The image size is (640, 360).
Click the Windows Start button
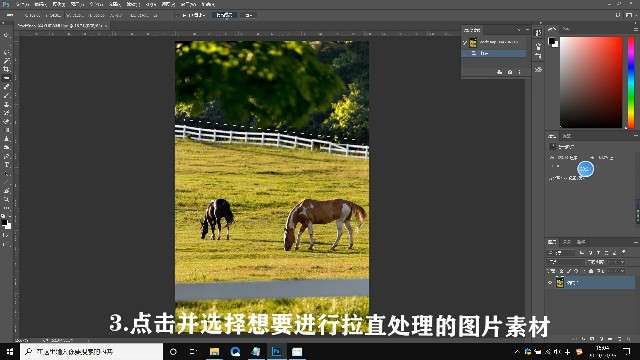9,351
